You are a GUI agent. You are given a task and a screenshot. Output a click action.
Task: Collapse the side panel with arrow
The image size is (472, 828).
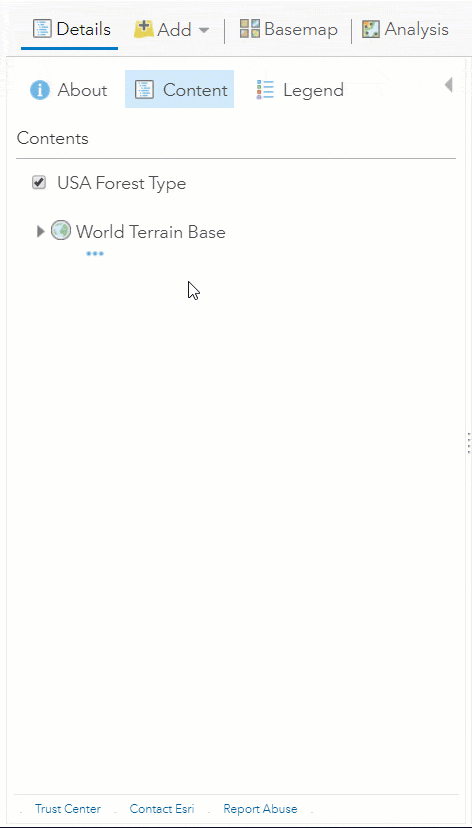coord(449,85)
